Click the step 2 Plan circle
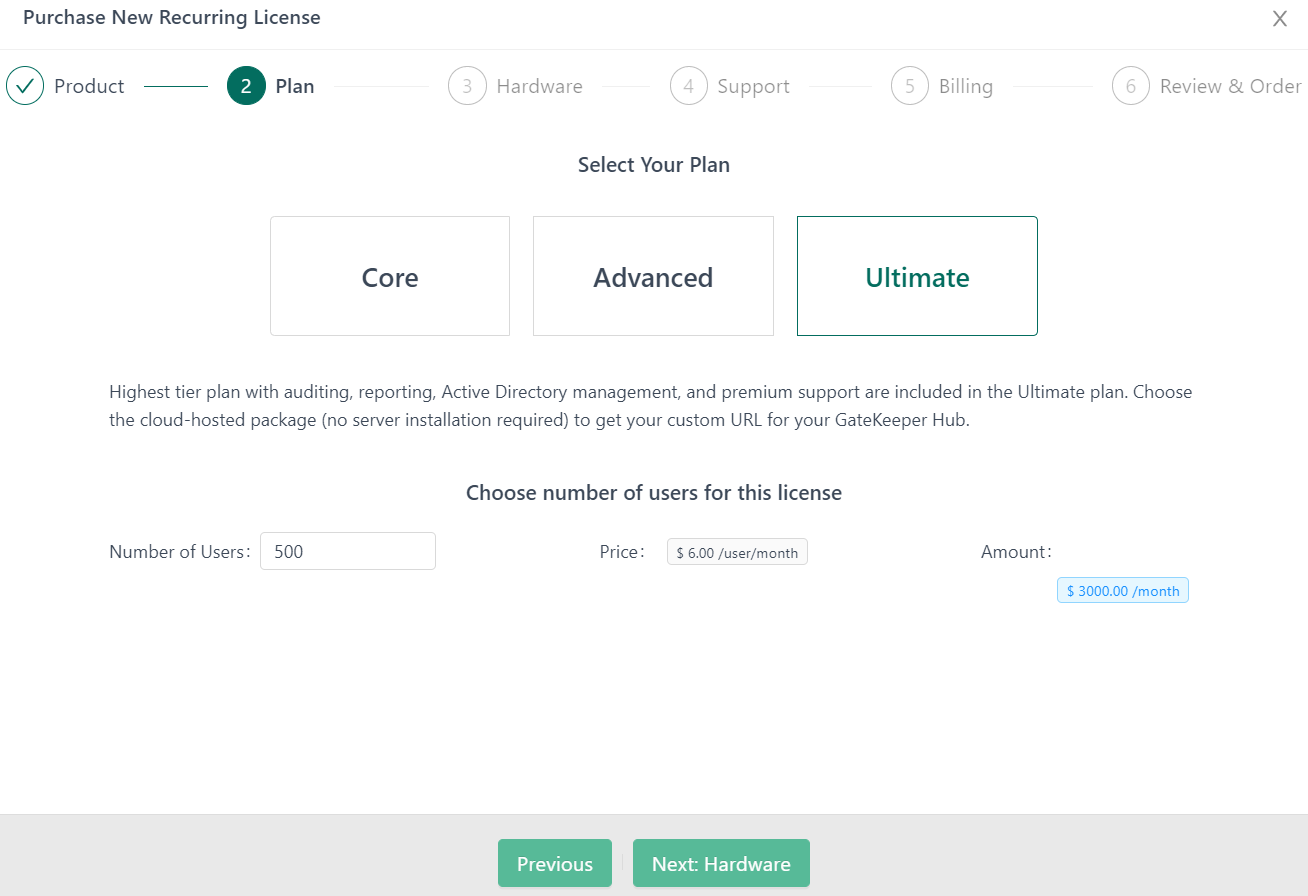Viewport: 1308px width, 896px height. tap(246, 86)
